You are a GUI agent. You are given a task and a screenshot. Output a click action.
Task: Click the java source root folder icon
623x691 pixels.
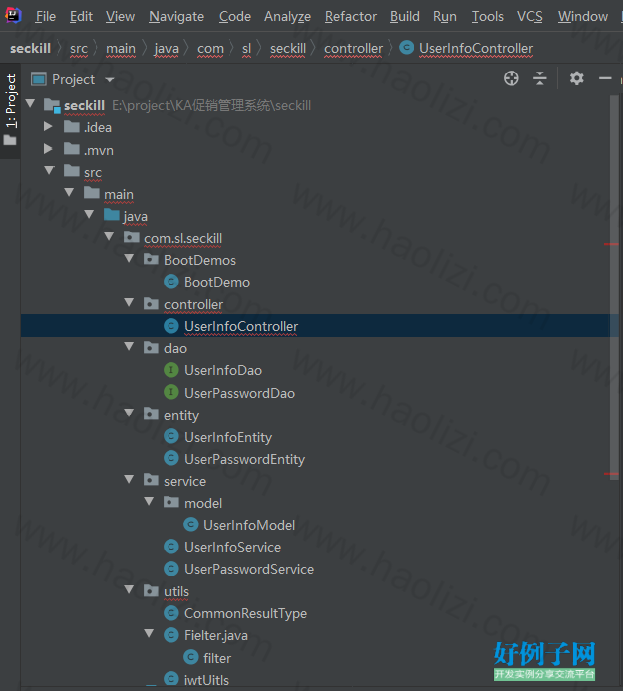[x=112, y=215]
